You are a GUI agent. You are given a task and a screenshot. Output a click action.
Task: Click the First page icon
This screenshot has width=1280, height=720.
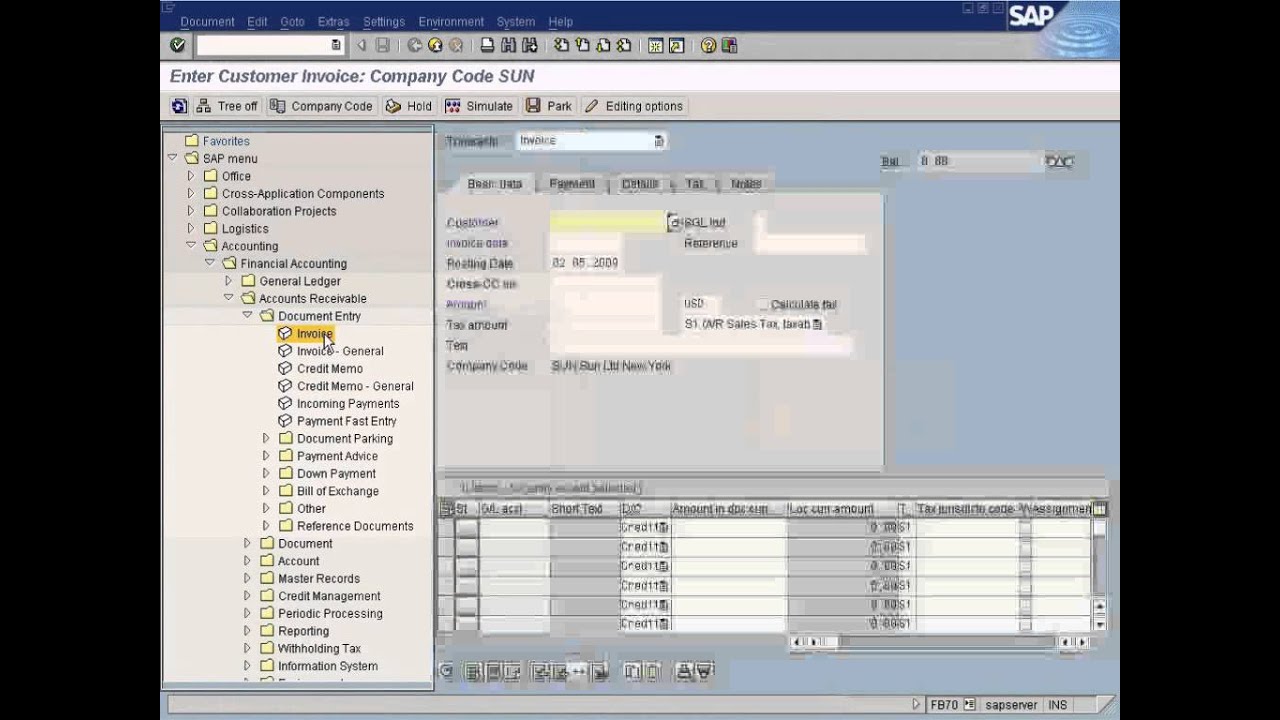coord(561,45)
